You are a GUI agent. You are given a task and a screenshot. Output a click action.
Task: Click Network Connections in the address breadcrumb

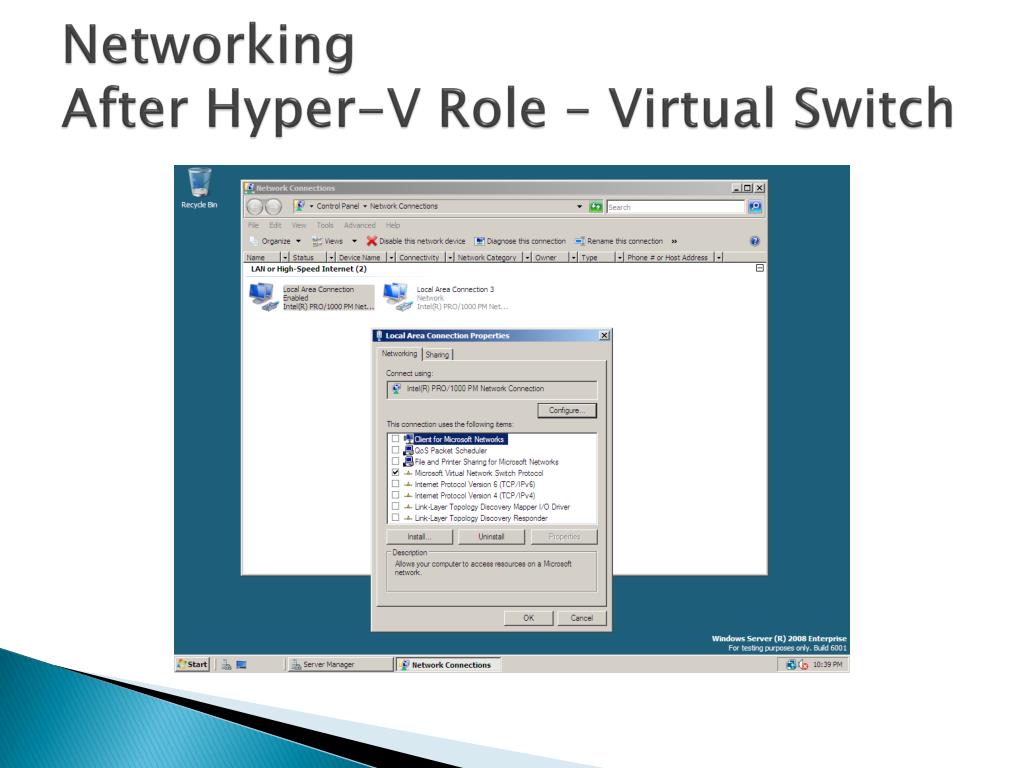pyautogui.click(x=404, y=206)
